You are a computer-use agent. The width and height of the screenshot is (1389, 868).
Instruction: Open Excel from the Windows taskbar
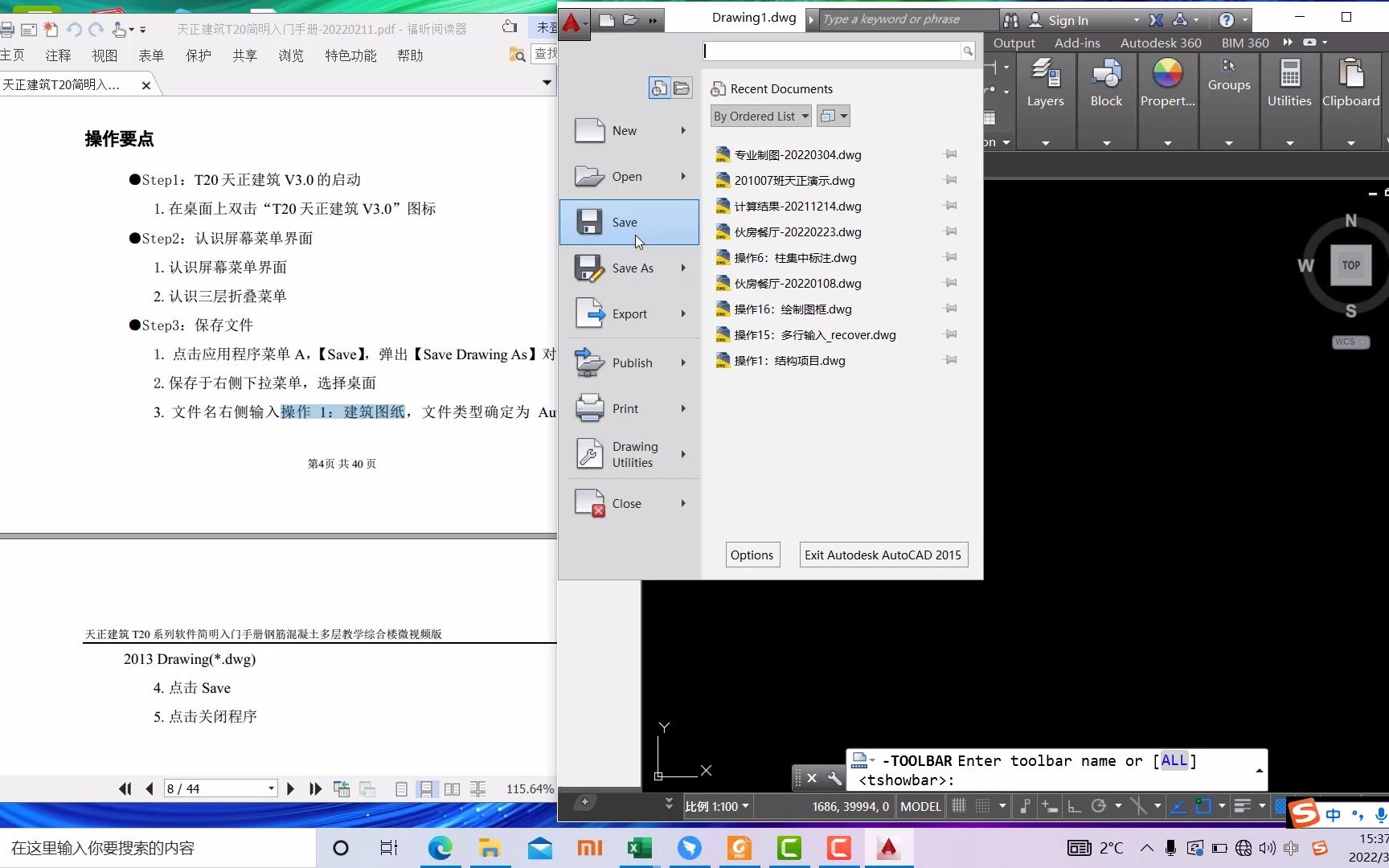639,848
